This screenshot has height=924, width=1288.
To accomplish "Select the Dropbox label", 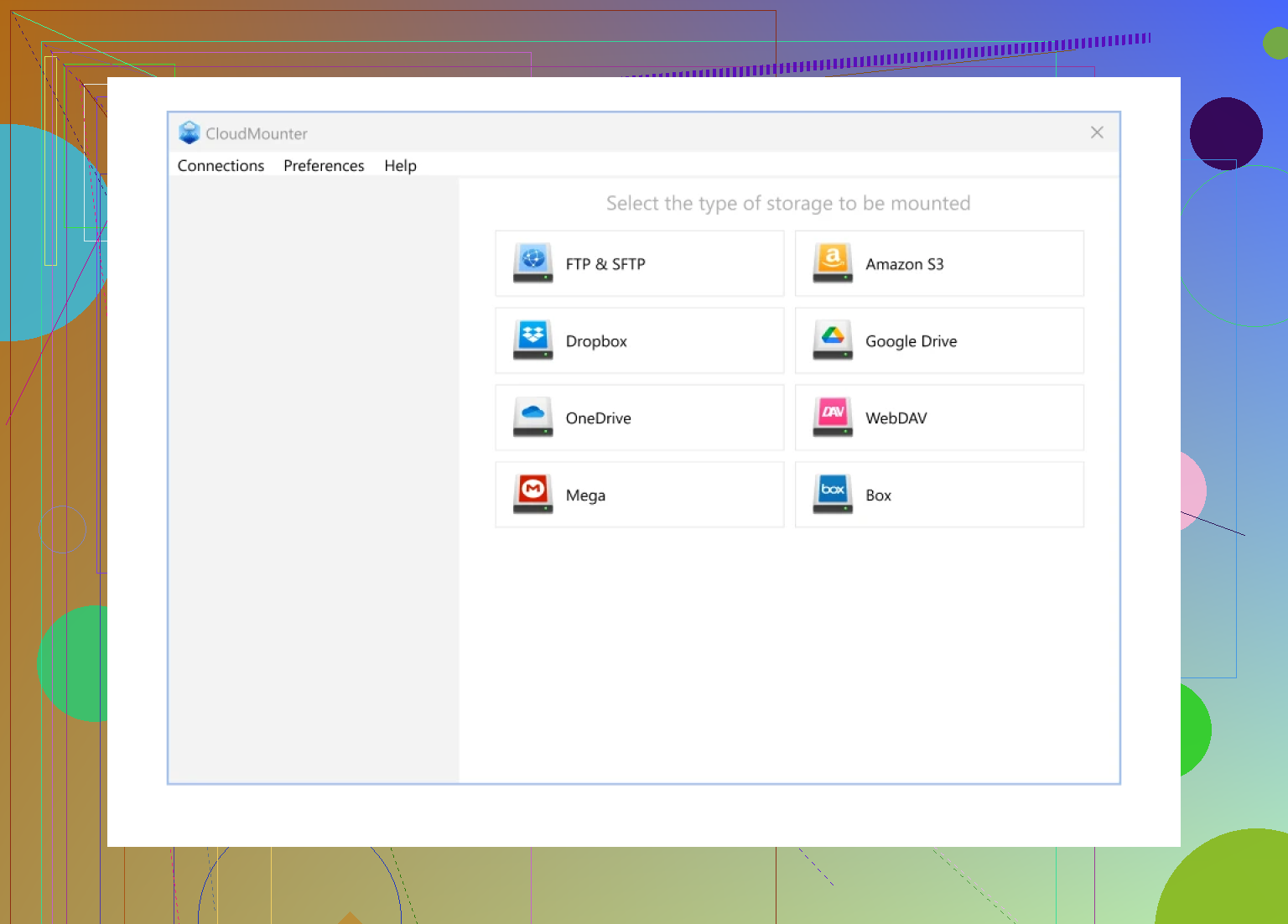I will point(596,341).
